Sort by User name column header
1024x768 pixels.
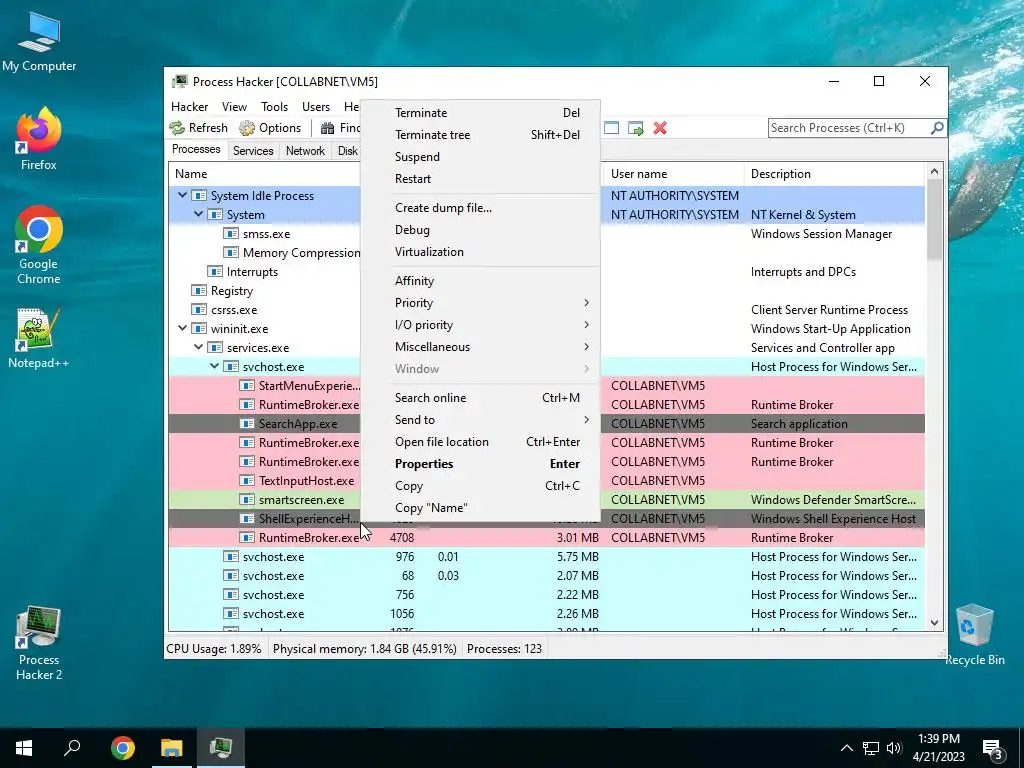click(x=674, y=174)
